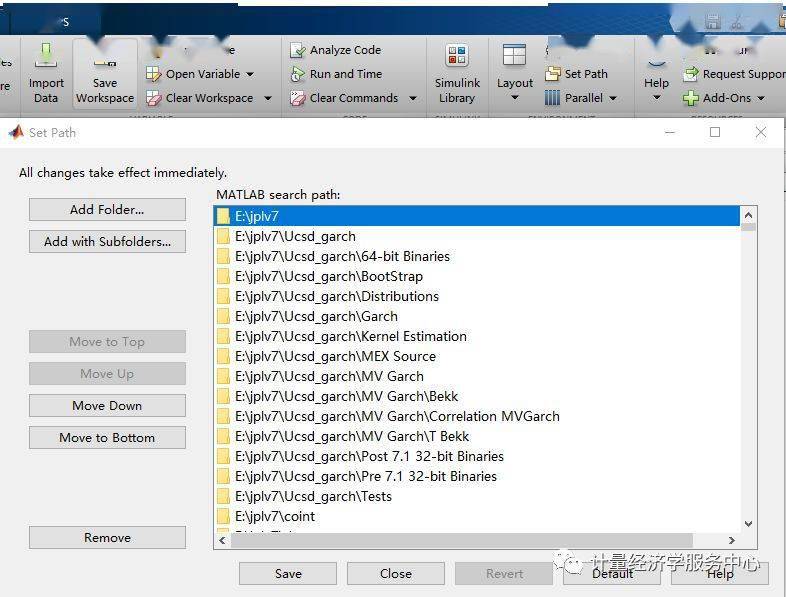Viewport: 786px width, 597px height.
Task: Click the Request Support icon
Action: point(691,74)
